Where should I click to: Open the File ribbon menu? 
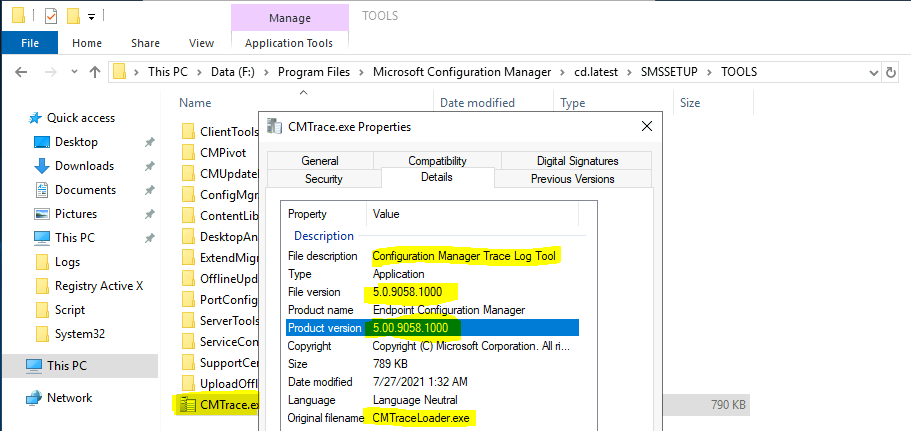coord(30,43)
